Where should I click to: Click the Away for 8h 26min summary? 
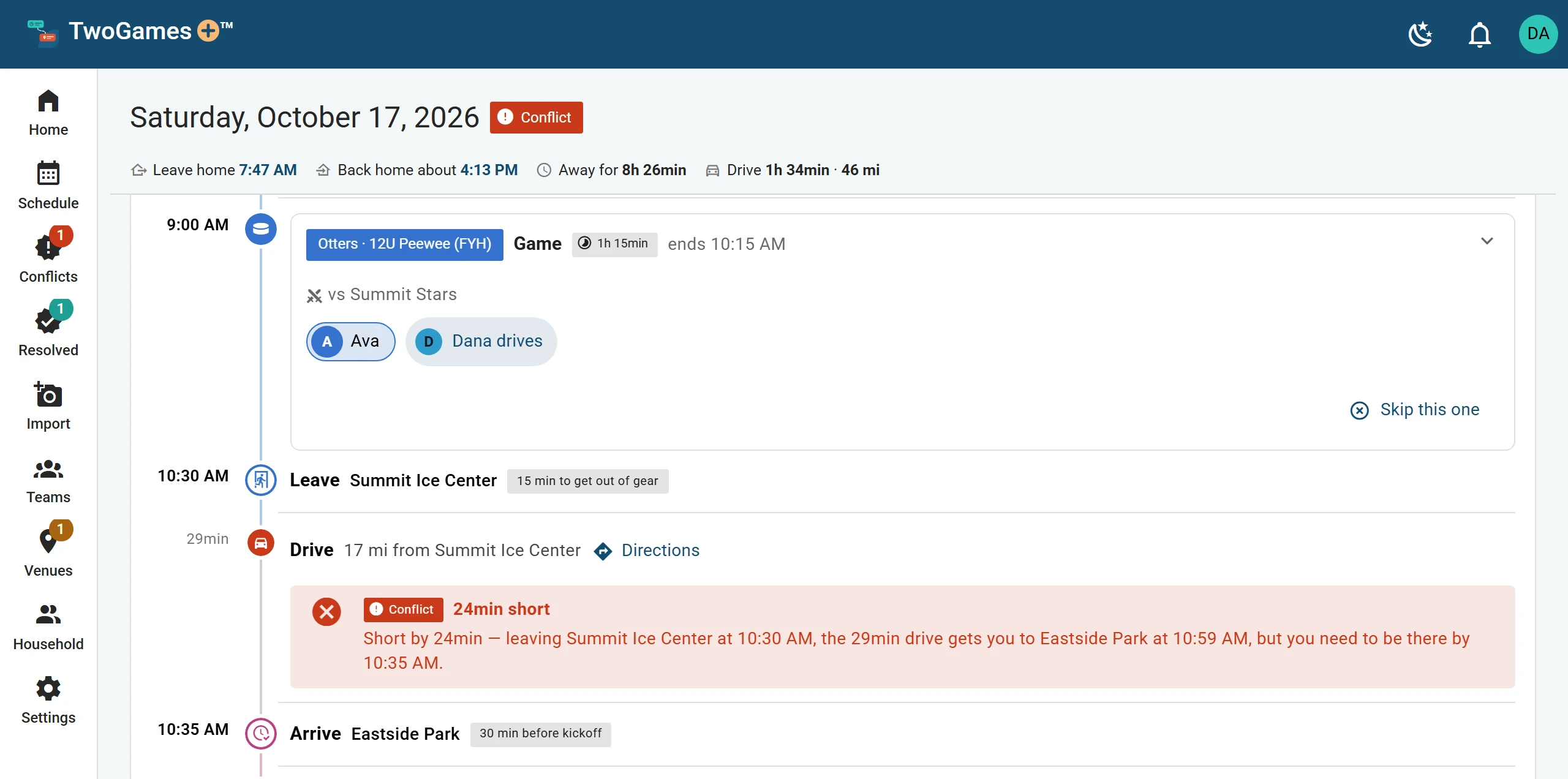(x=611, y=170)
